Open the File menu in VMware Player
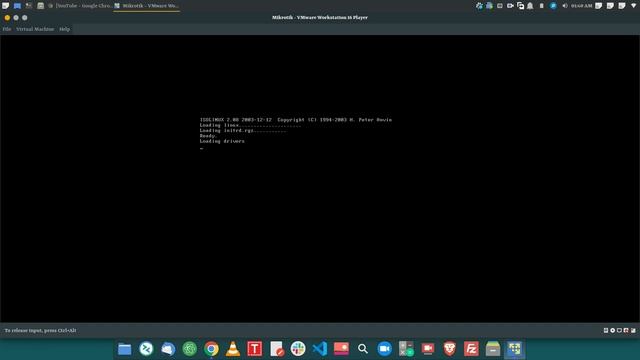 click(7, 29)
